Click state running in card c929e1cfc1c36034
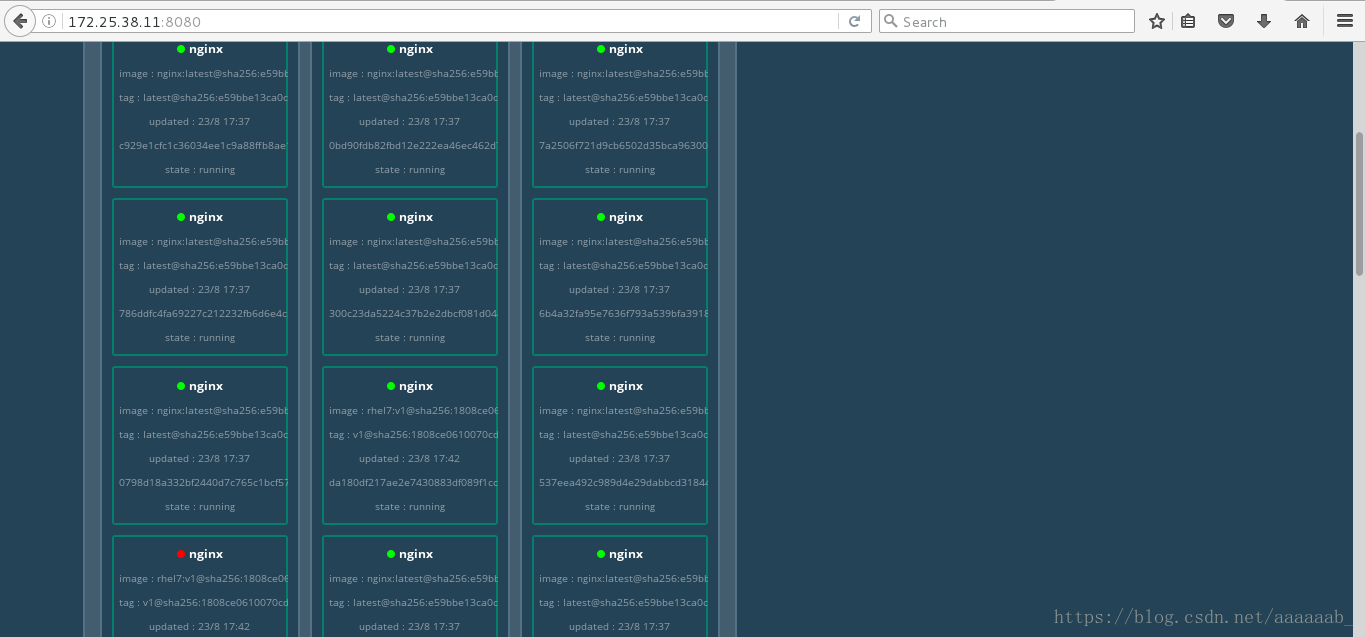The height and width of the screenshot is (637, 1365). pos(200,170)
